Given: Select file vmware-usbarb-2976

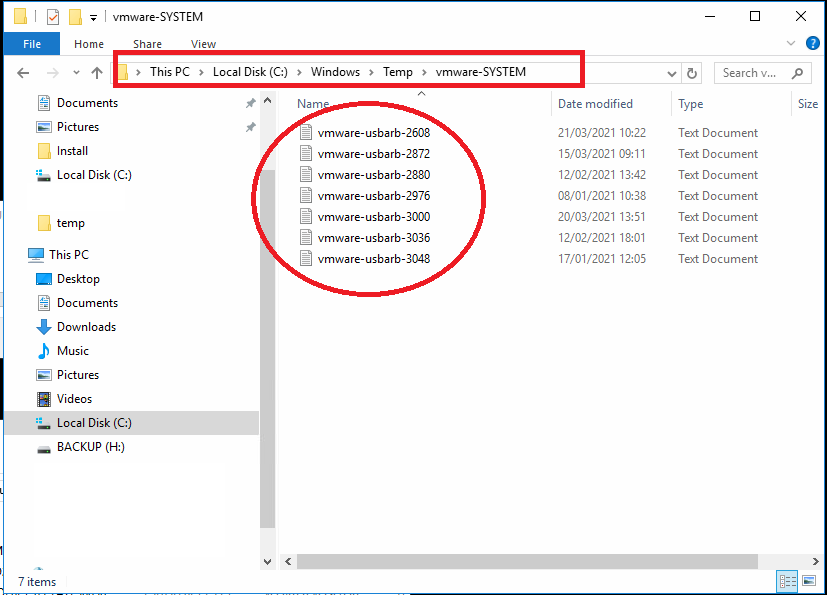Looking at the screenshot, I should pos(373,196).
